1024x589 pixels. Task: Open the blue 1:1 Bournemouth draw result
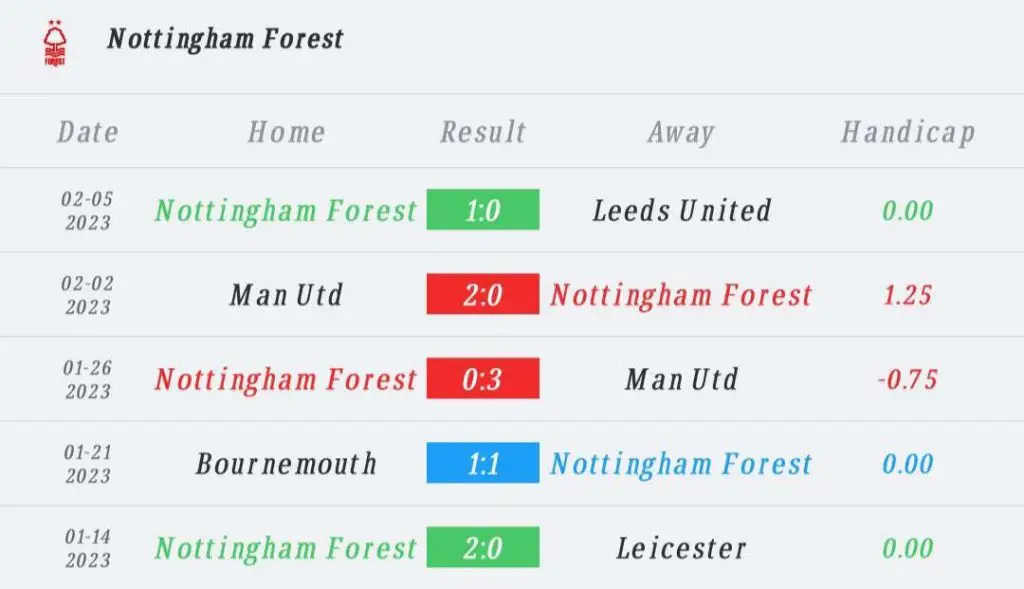coord(483,463)
